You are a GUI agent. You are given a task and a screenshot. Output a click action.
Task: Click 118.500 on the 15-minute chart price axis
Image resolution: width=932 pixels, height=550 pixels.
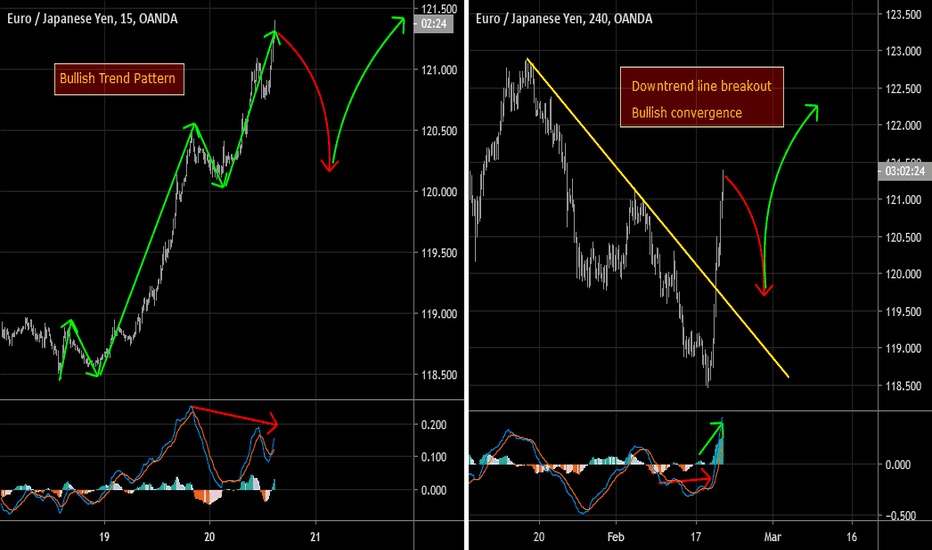(439, 375)
